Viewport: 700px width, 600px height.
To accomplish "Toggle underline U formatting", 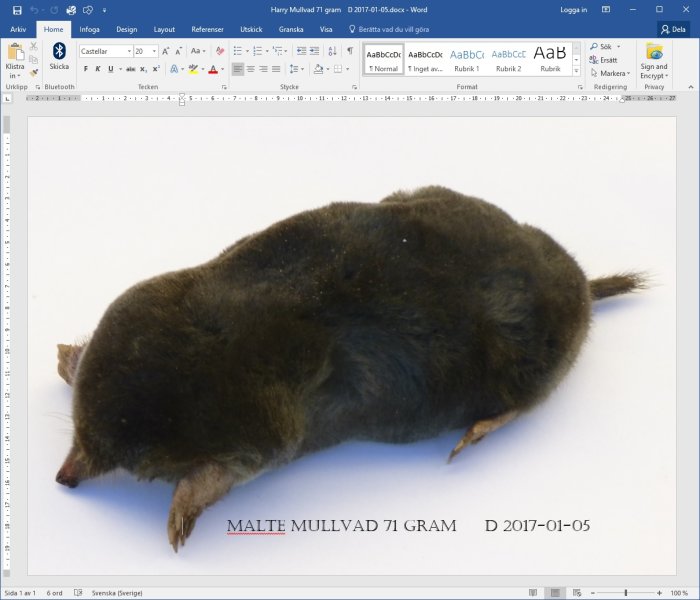I will (110, 69).
